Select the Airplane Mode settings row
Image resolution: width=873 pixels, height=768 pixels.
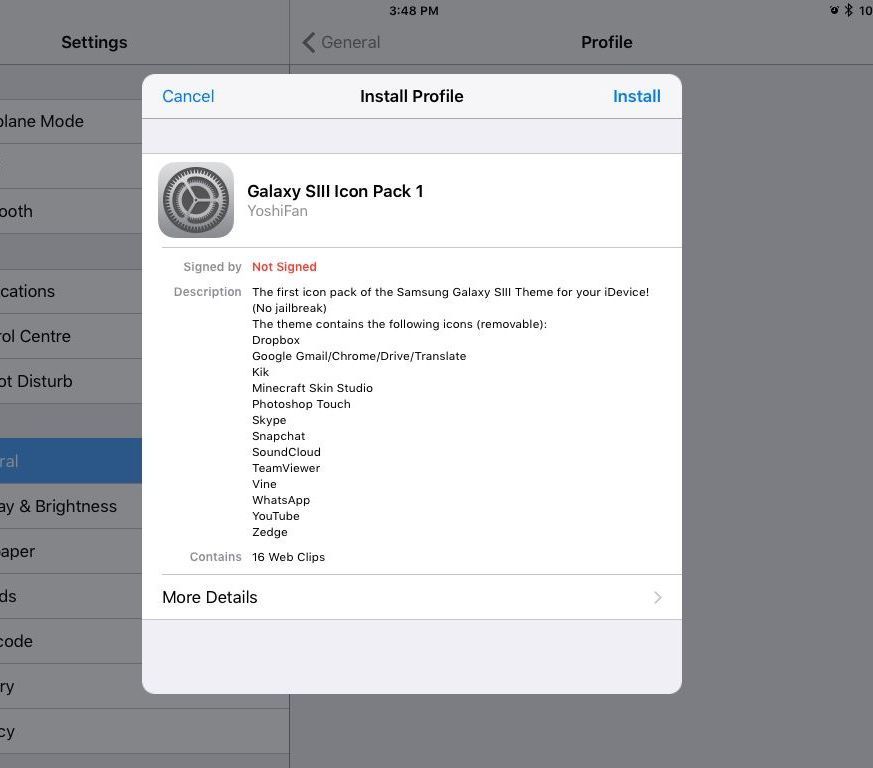coord(71,121)
